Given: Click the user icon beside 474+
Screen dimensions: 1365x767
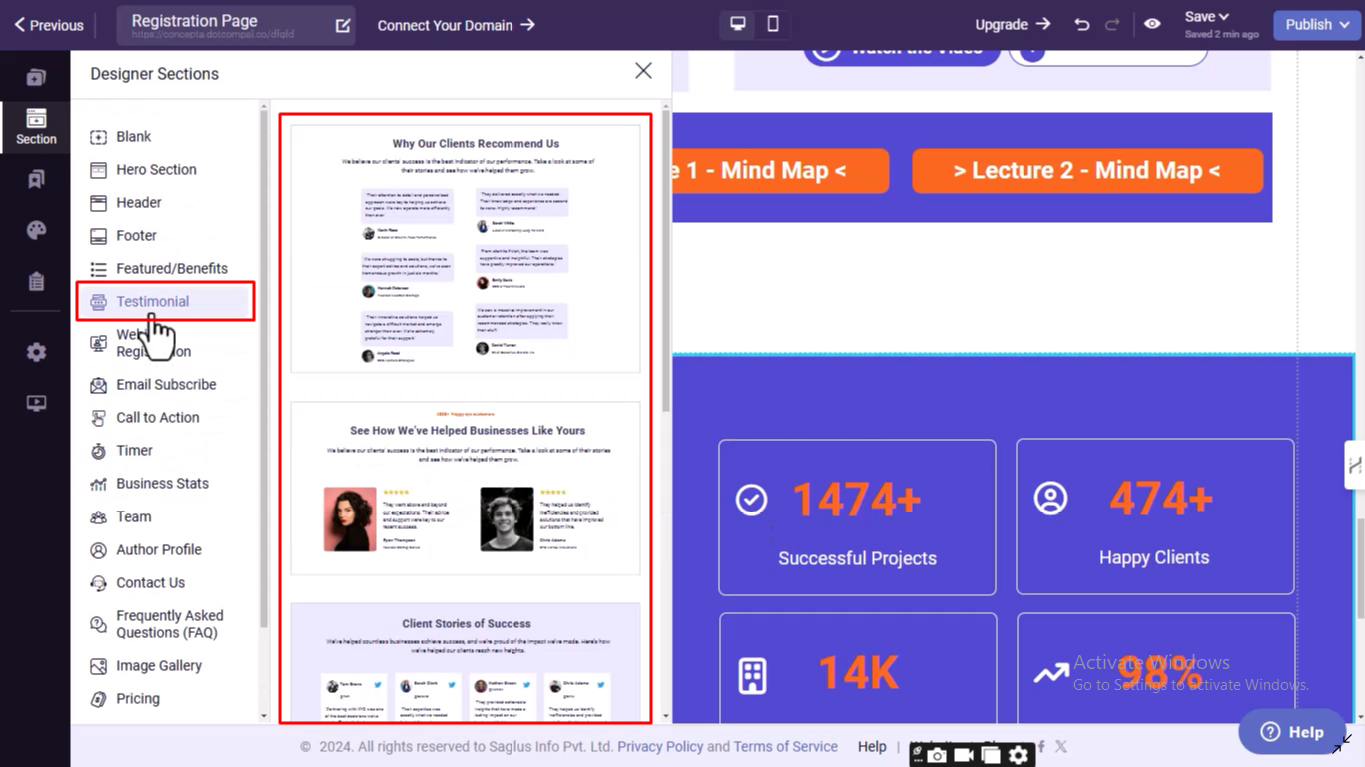Looking at the screenshot, I should coord(1050,498).
